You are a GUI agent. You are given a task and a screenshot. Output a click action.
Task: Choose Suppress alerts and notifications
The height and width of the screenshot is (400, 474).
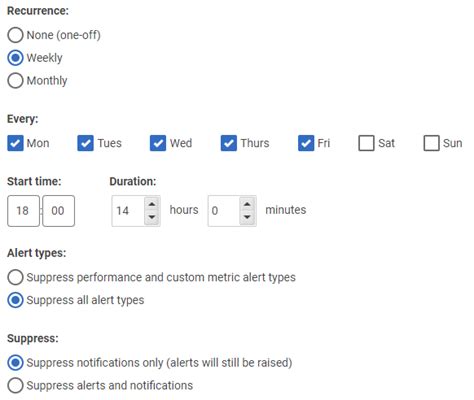(x=15, y=385)
